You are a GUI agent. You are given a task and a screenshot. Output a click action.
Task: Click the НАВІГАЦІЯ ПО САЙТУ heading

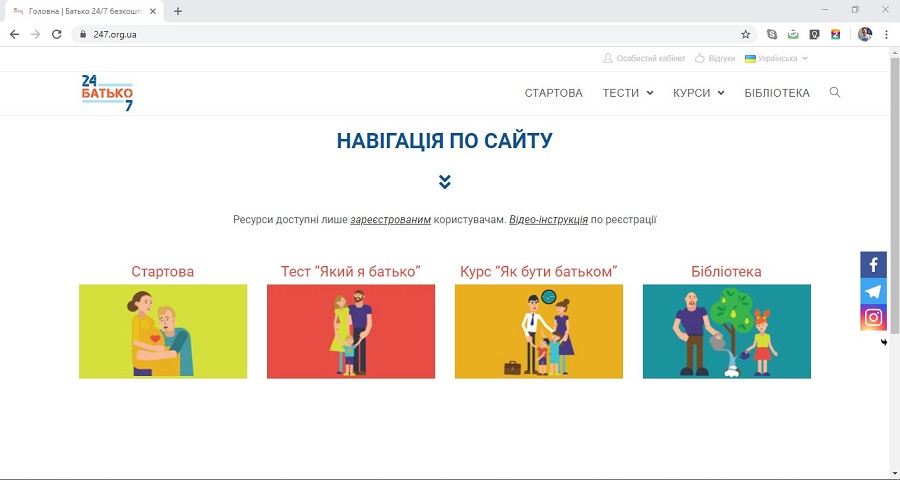pos(444,141)
